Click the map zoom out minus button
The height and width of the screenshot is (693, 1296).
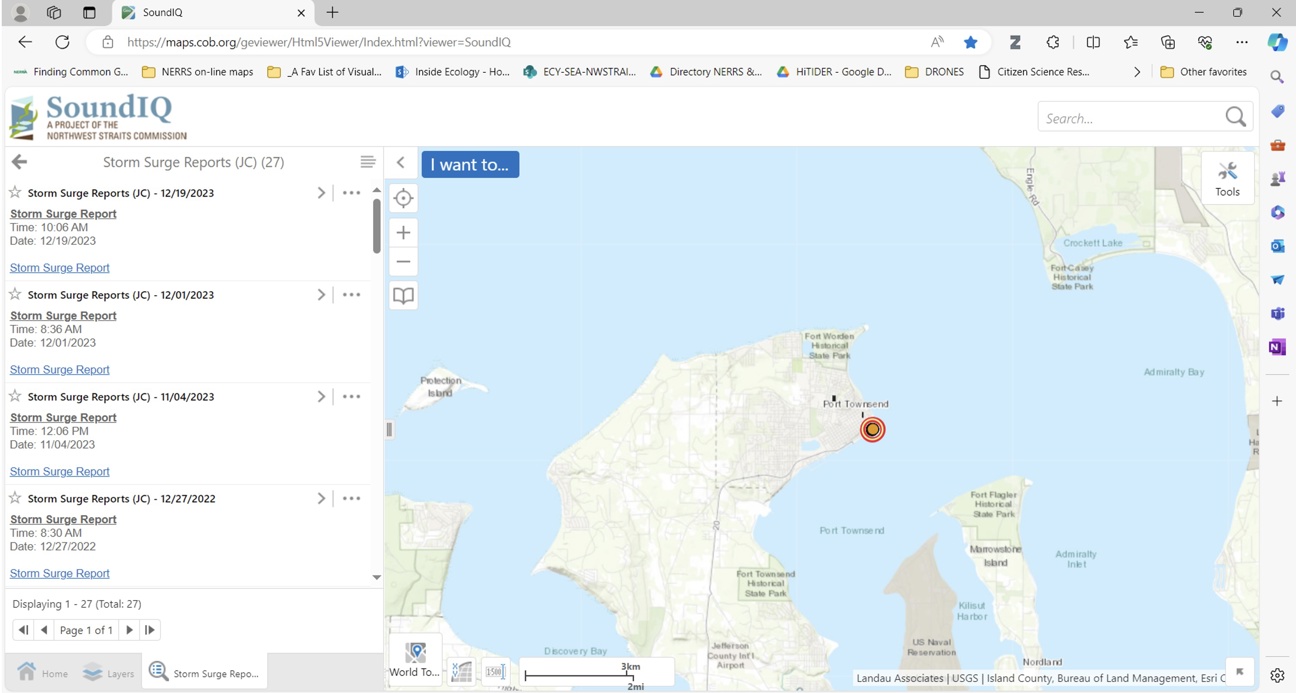(x=403, y=262)
